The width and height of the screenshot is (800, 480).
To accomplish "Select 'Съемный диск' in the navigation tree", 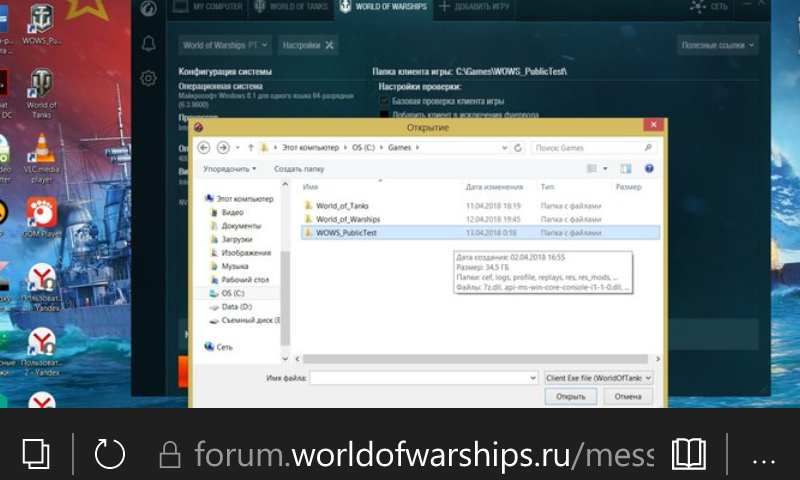I will pyautogui.click(x=245, y=320).
